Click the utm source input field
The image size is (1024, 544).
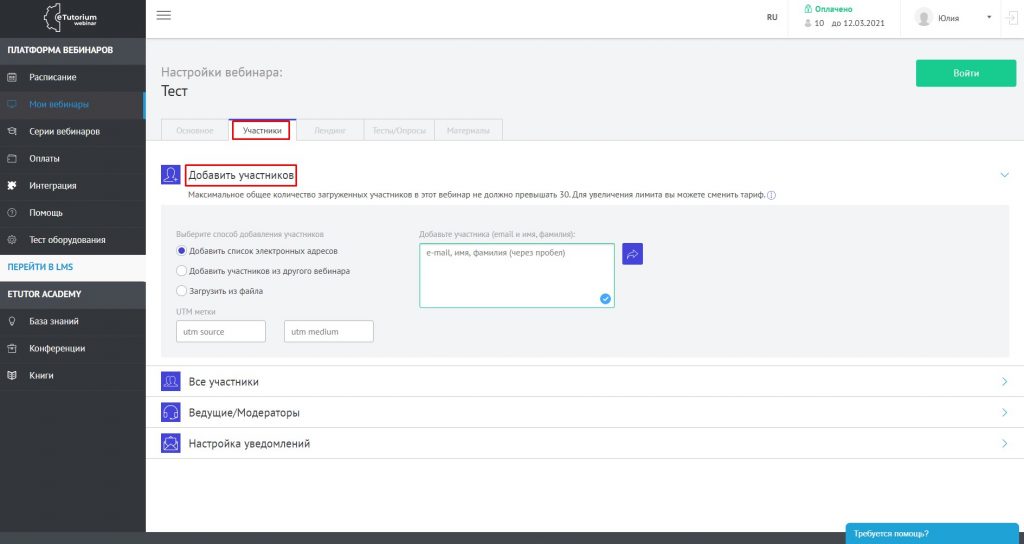220,331
